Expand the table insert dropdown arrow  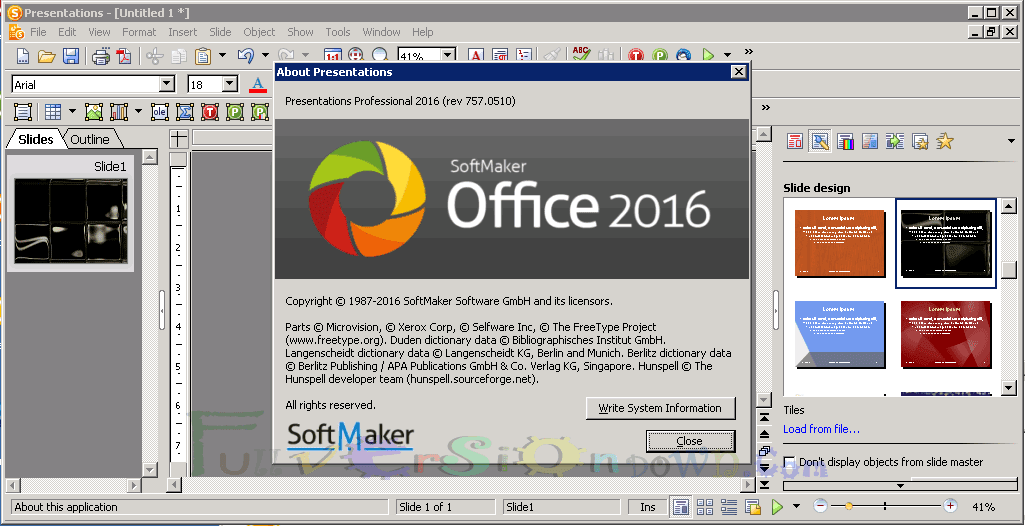tap(72, 112)
